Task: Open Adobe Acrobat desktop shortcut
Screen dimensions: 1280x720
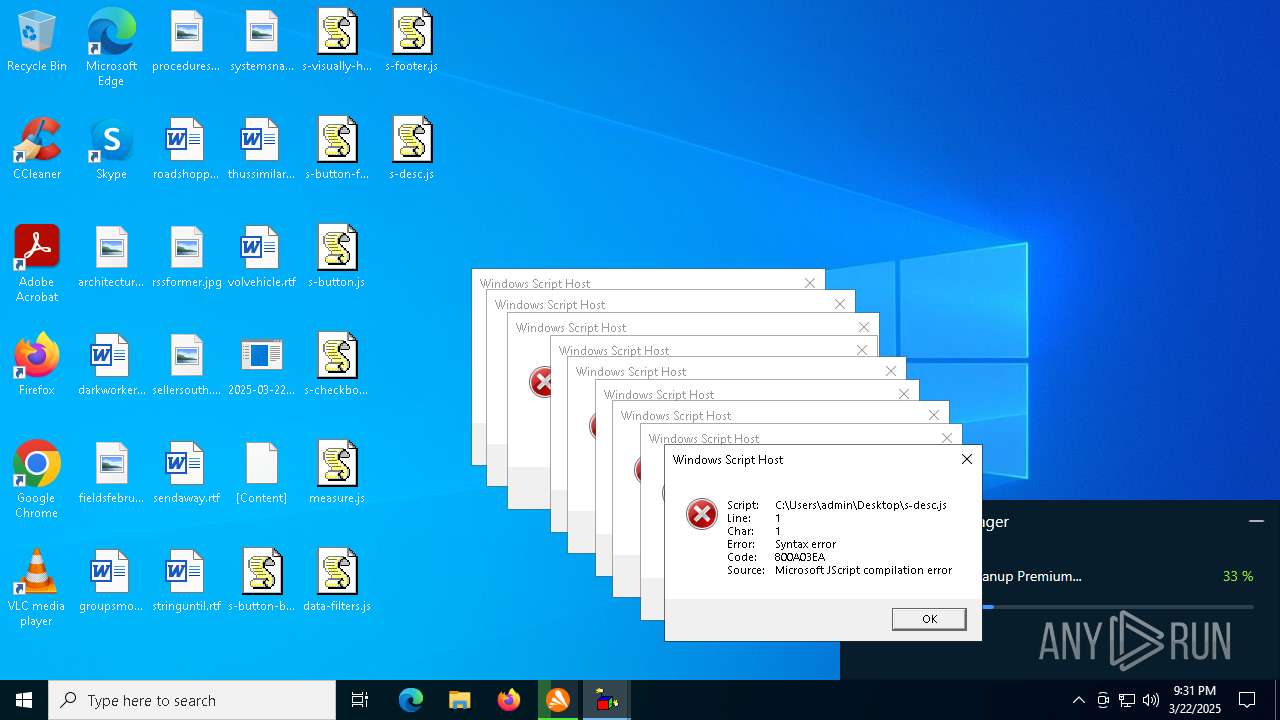Action: [37, 264]
